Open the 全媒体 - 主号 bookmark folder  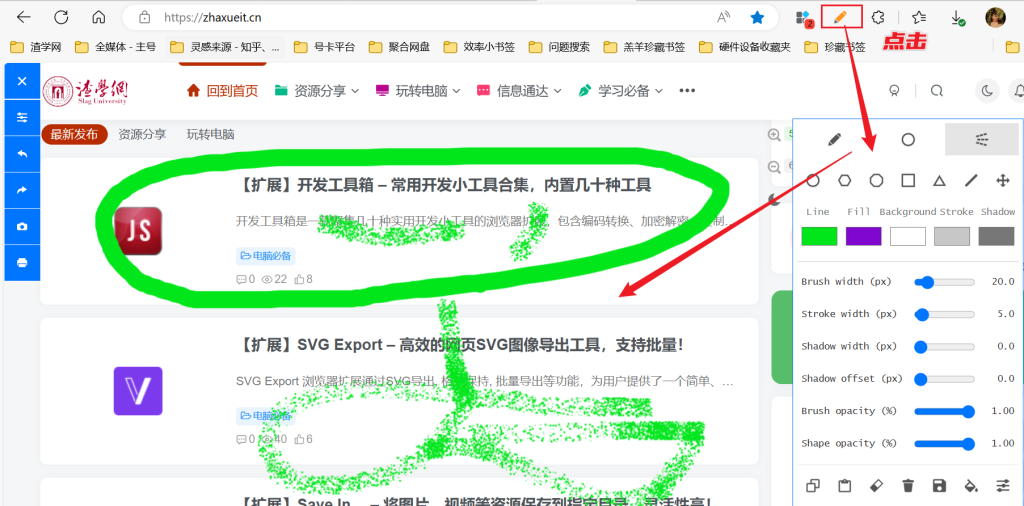[x=116, y=47]
